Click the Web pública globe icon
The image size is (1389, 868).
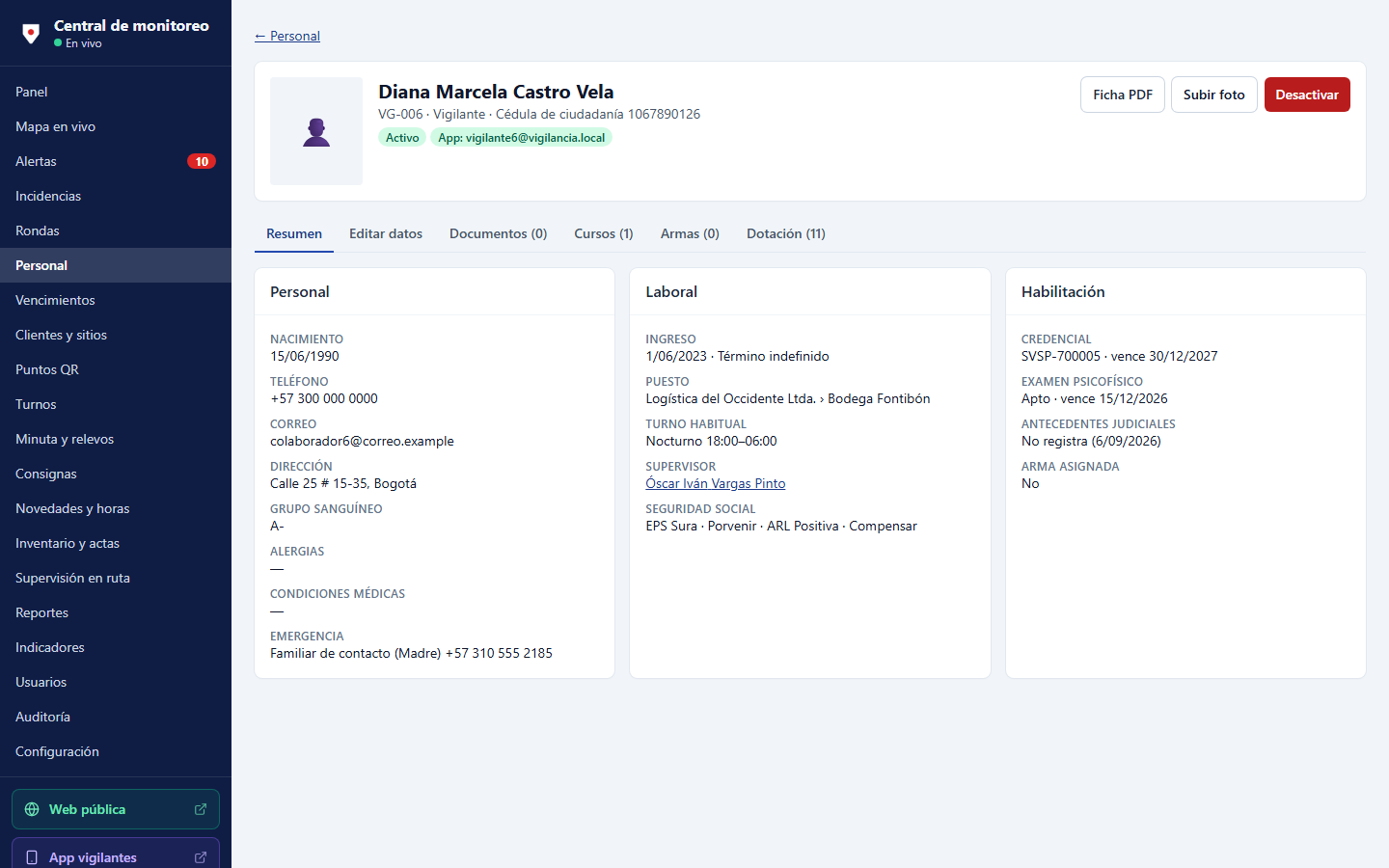32,809
